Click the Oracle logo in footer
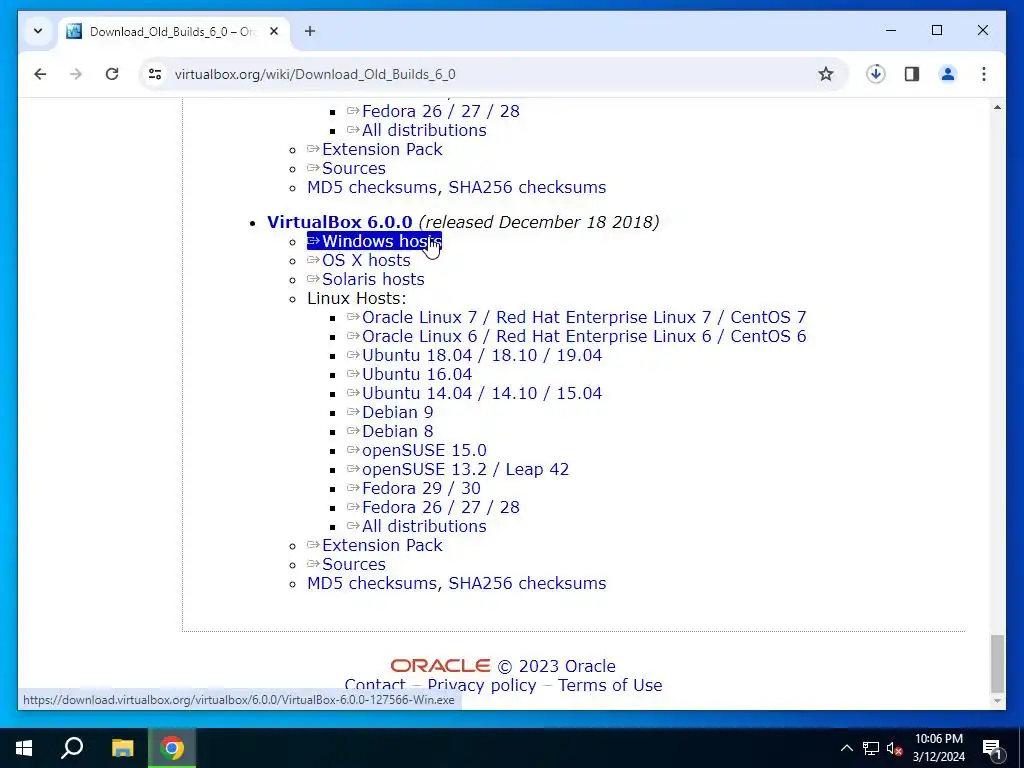Image resolution: width=1024 pixels, height=768 pixels. point(440,665)
